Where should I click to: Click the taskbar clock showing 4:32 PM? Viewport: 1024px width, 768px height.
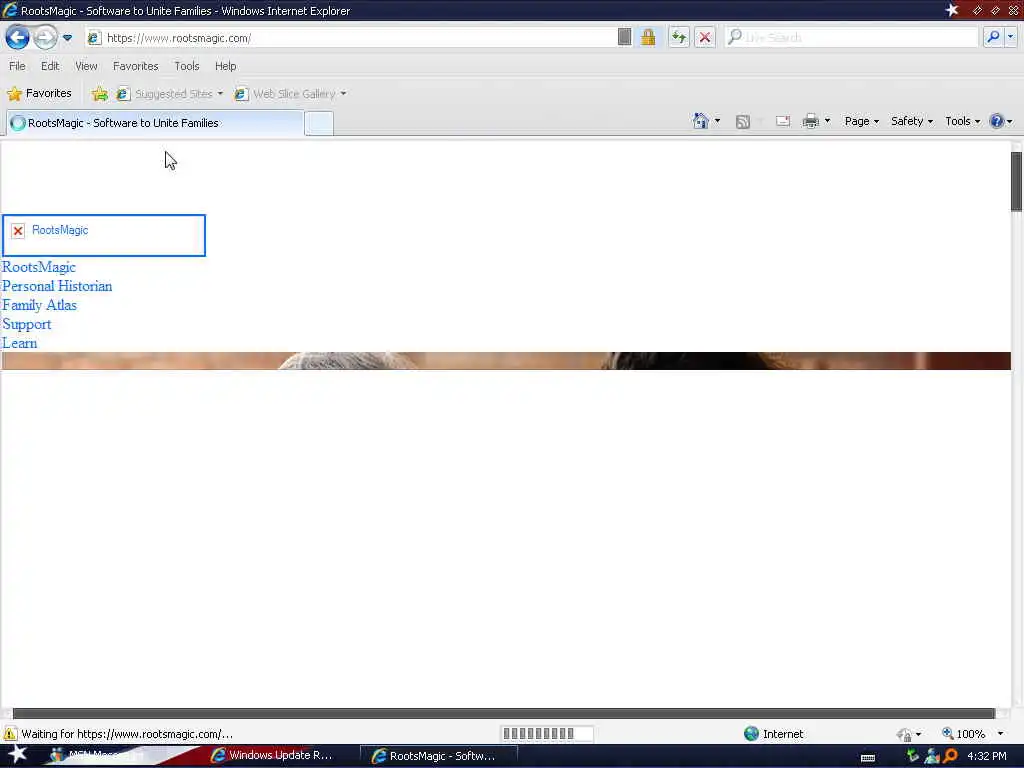point(987,756)
